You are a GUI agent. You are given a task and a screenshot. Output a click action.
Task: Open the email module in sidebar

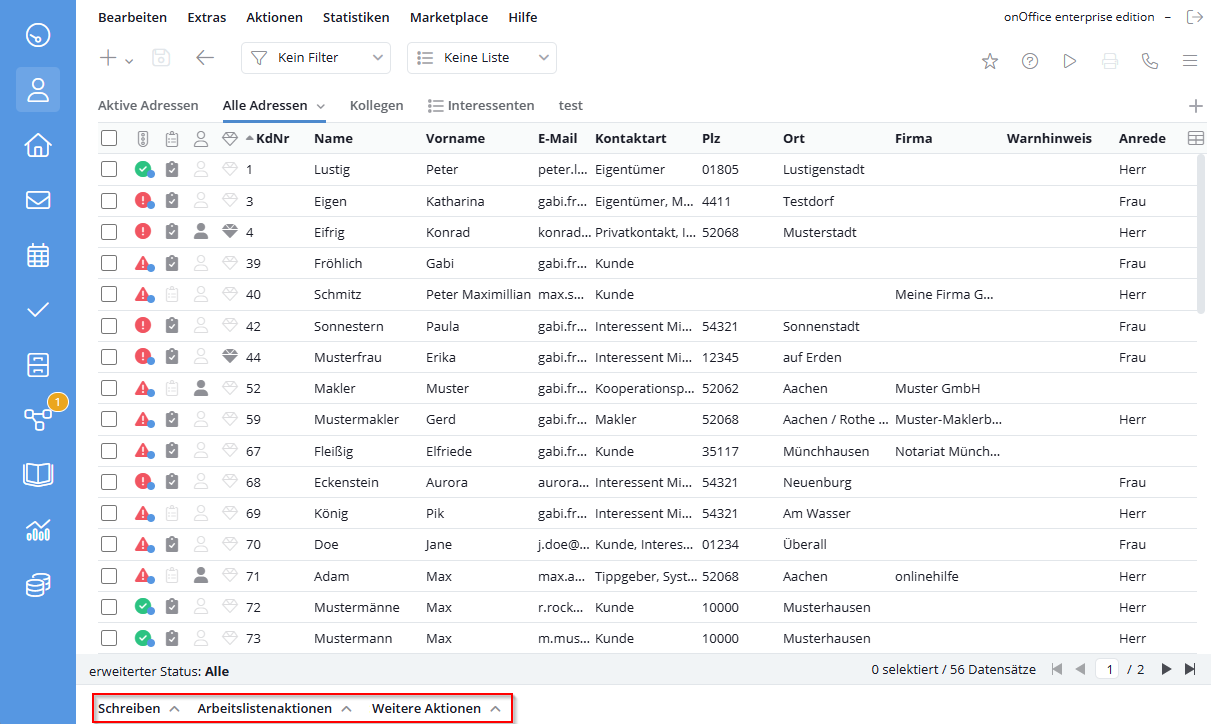[38, 200]
